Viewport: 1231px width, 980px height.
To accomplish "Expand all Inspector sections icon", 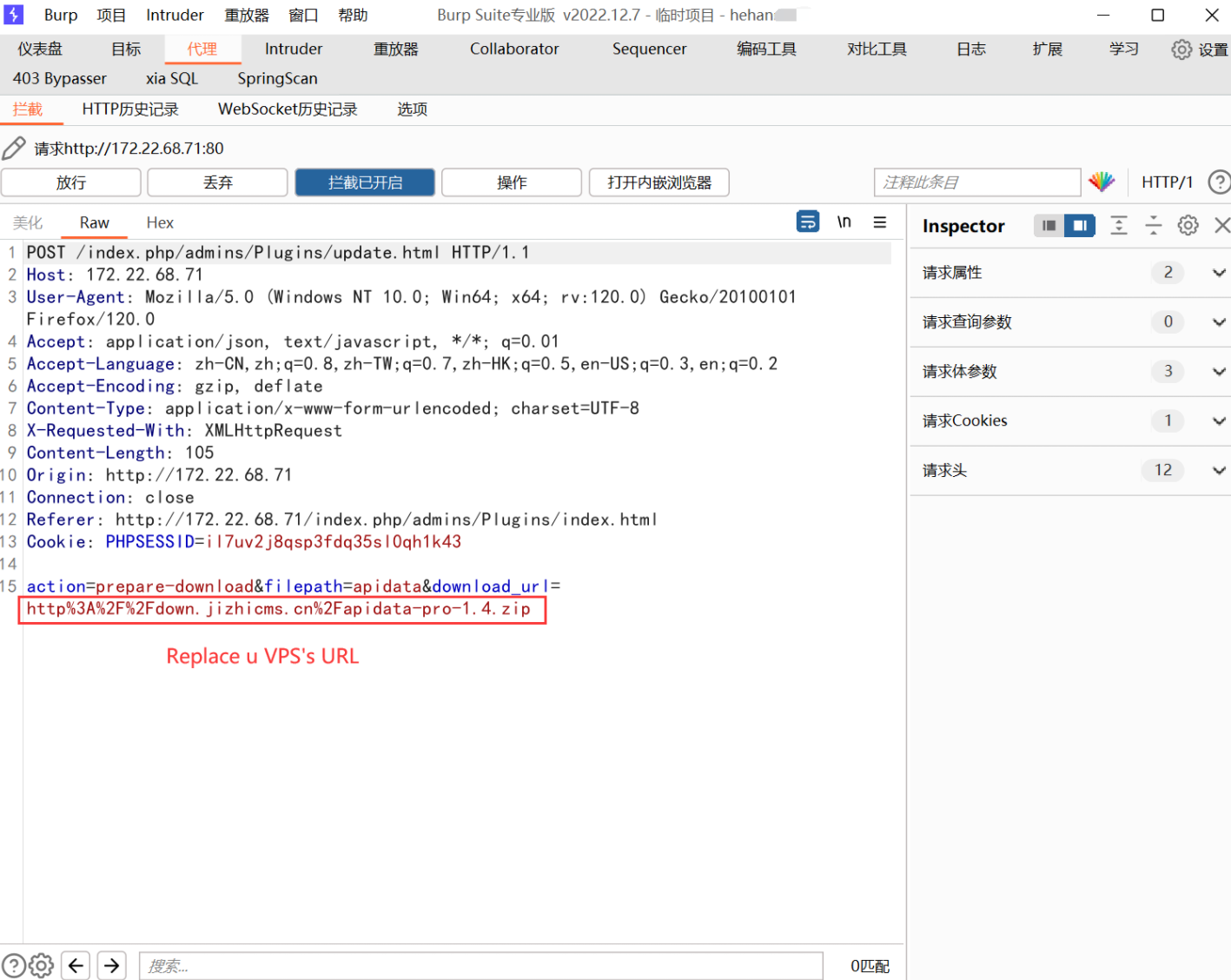I will click(x=1119, y=226).
